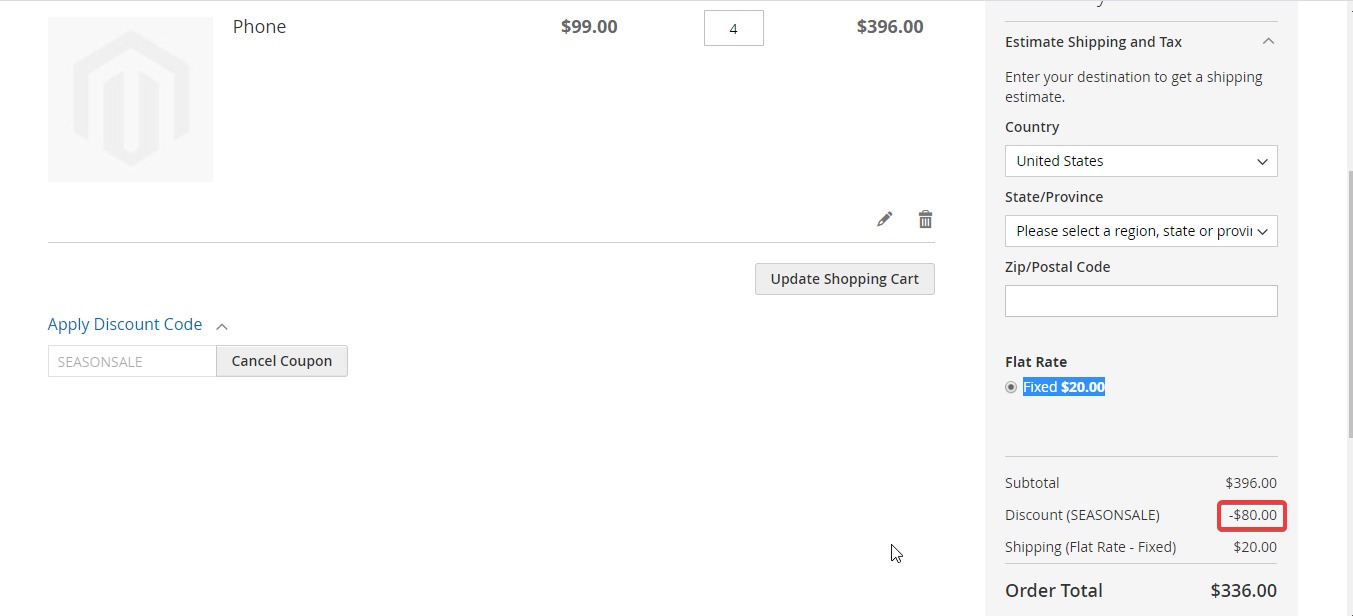This screenshot has width=1353, height=616.
Task: Edit the Phone cart item
Action: tap(884, 218)
